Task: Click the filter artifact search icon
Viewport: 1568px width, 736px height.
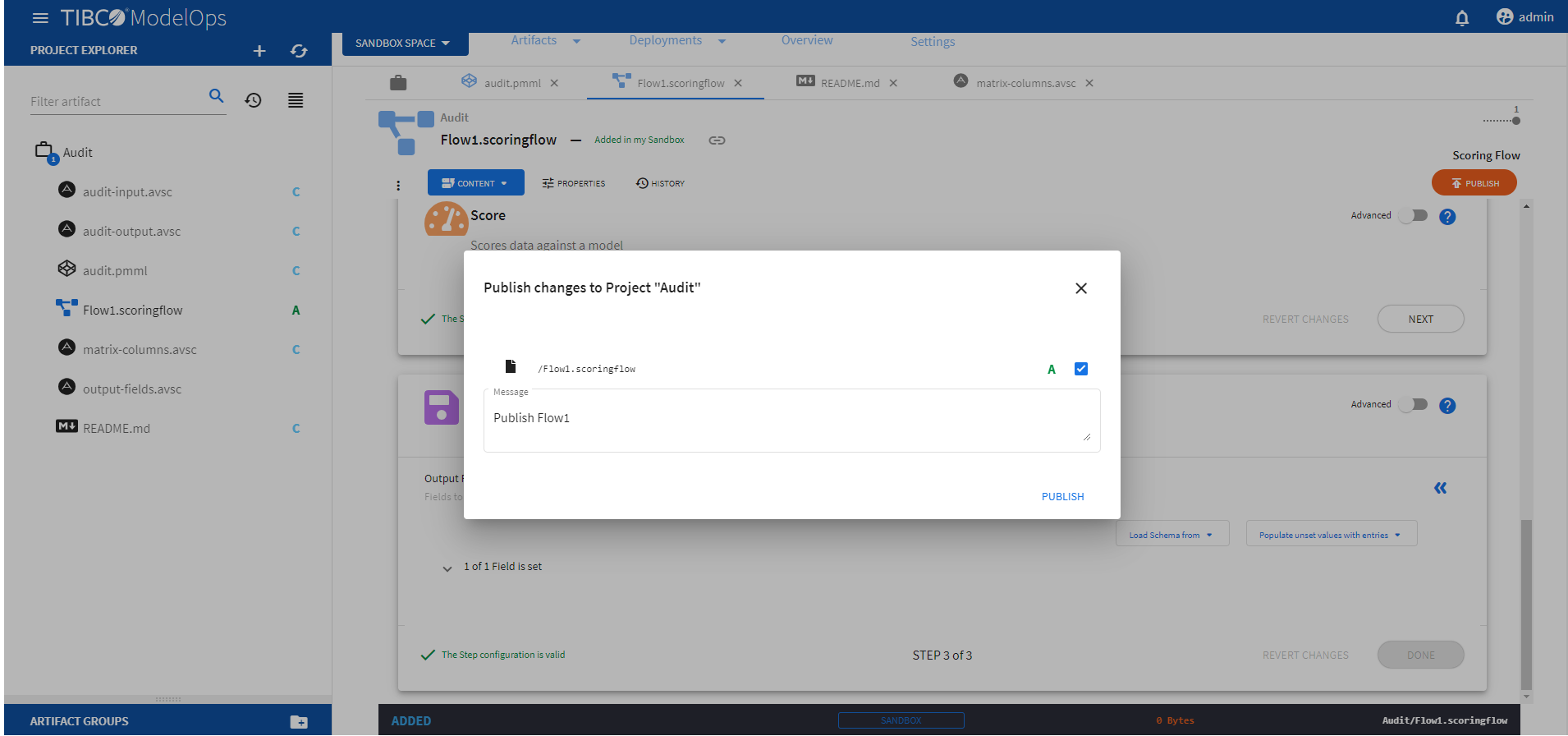Action: (x=216, y=96)
